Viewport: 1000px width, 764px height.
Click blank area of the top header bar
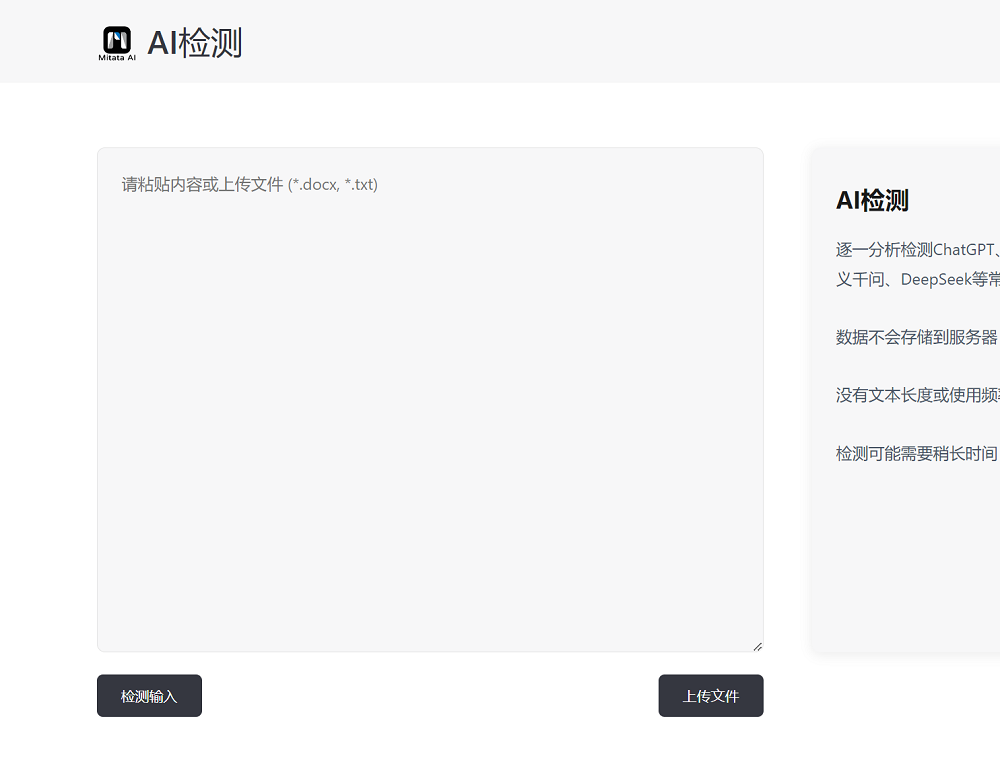(x=600, y=42)
